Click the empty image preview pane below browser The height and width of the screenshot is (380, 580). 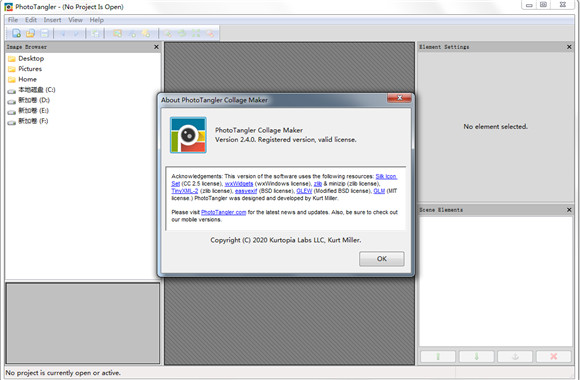(x=83, y=323)
